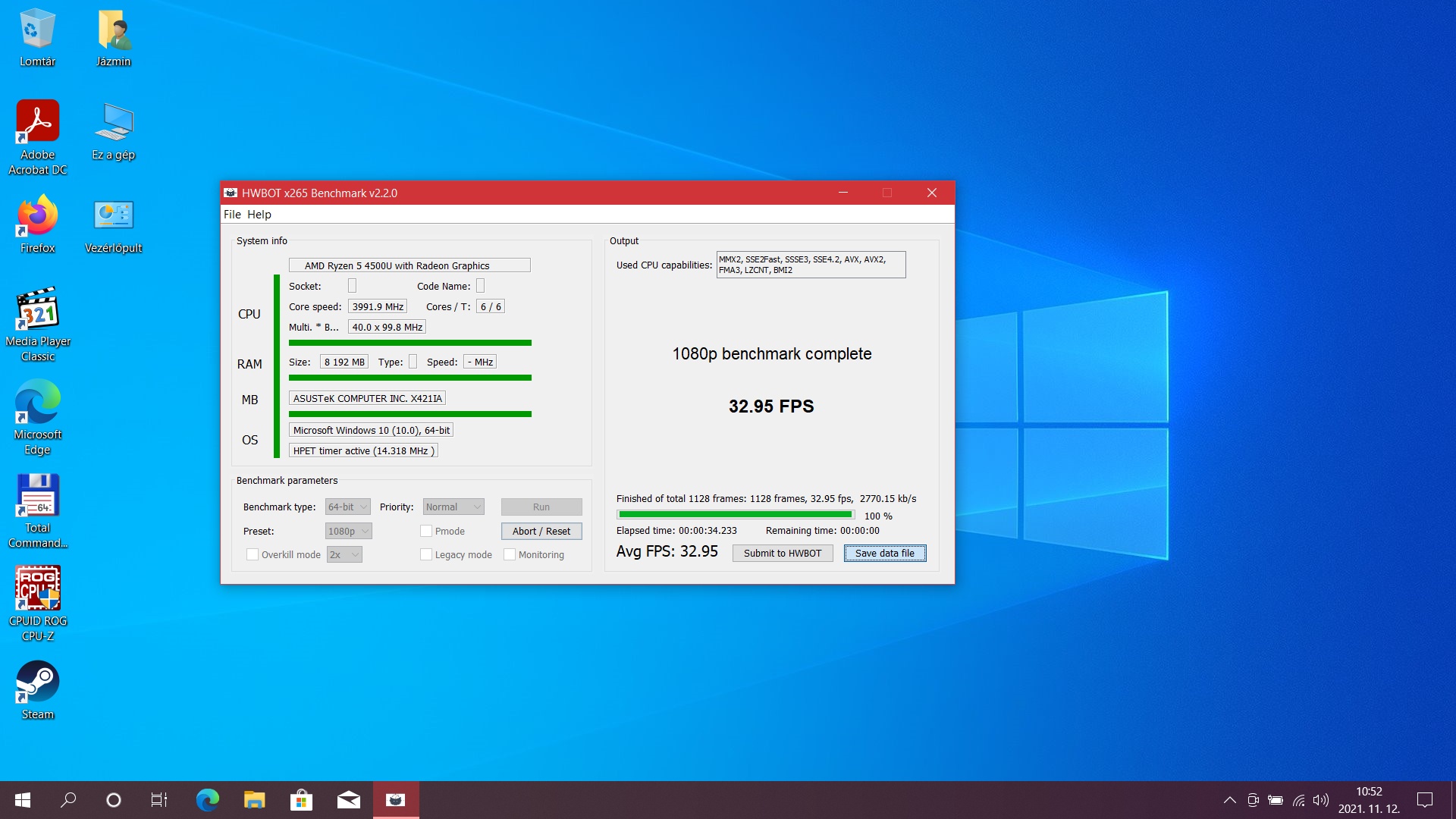Launch Firefox from the desktop
Viewport: 1456px width, 819px height.
coord(37,224)
